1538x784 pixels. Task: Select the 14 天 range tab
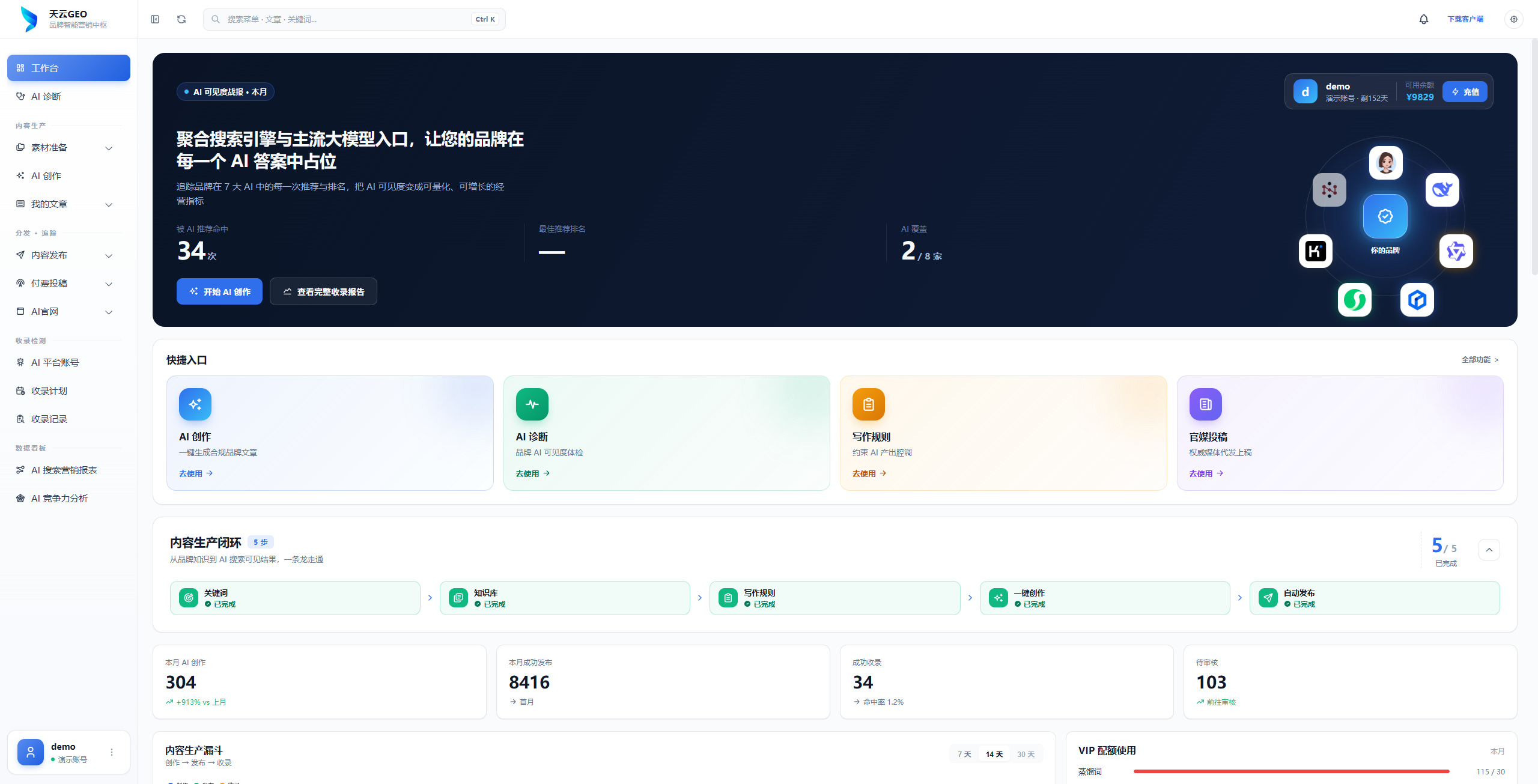coord(994,754)
